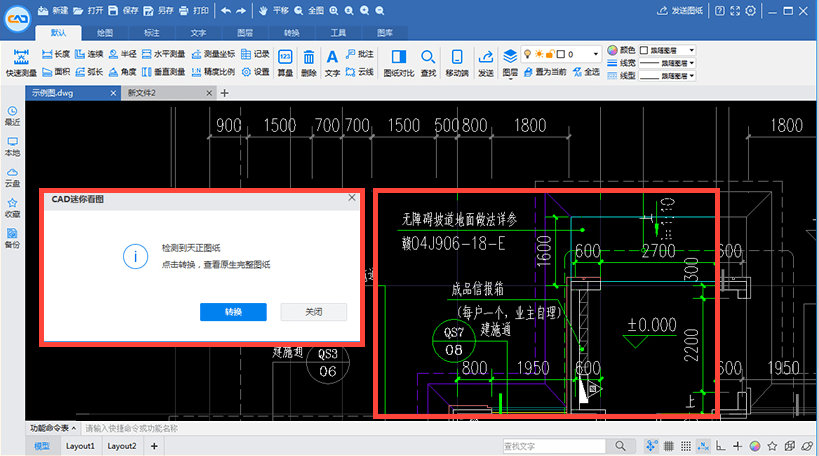Open 云盘 cloud drive in sidebar
The height and width of the screenshot is (456, 819).
(x=12, y=177)
